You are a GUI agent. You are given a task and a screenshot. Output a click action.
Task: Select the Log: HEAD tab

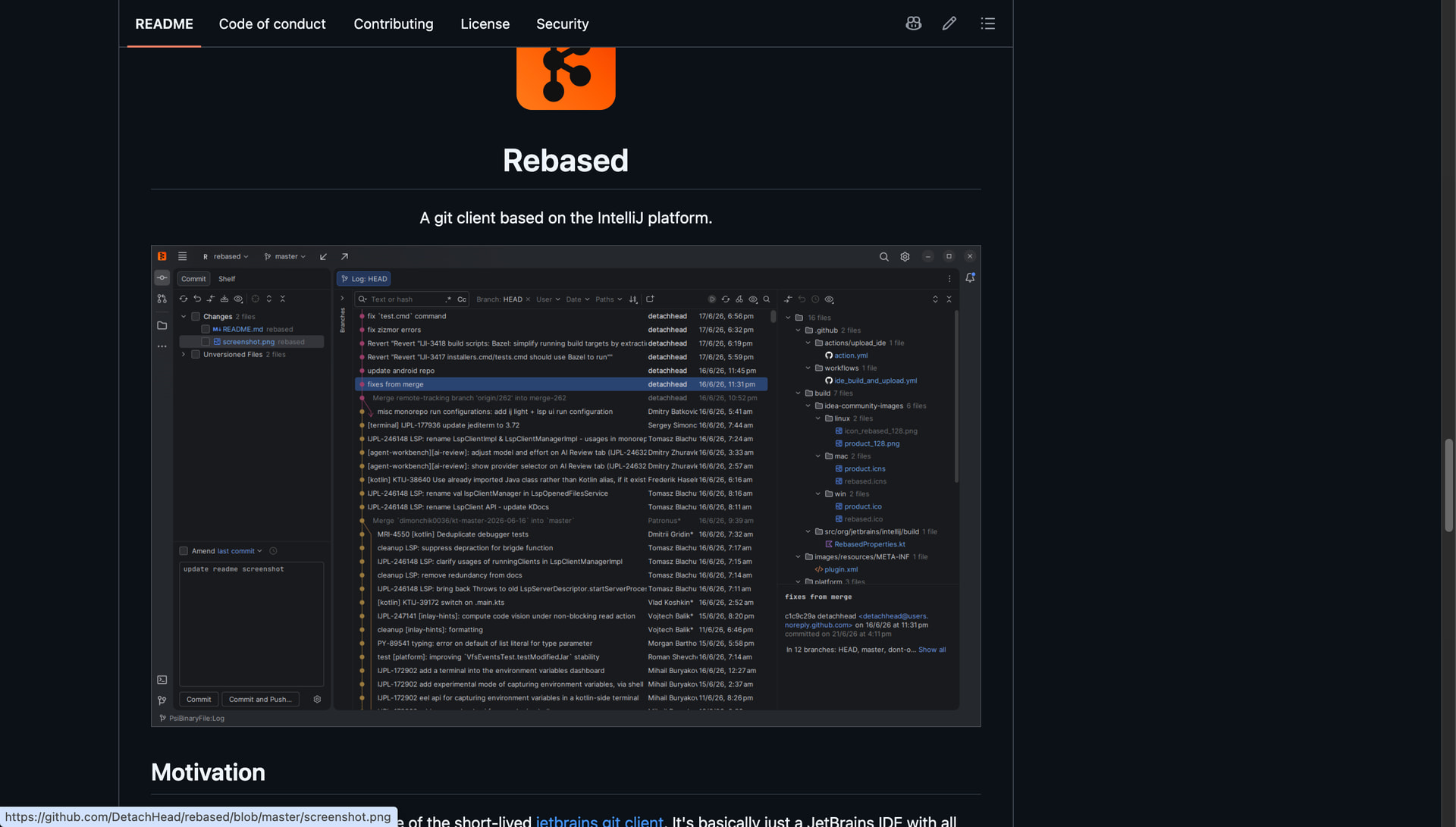[364, 279]
